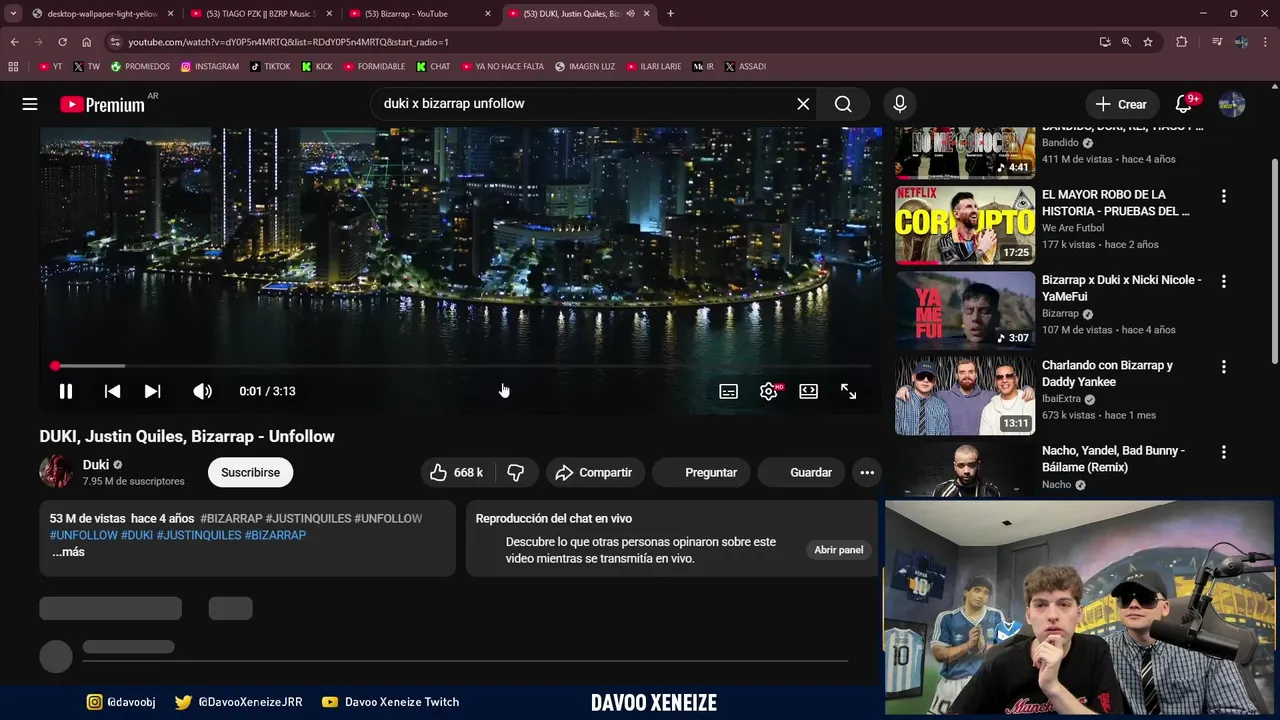Viewport: 1280px width, 720px height.
Task: Go back in browser history
Action: coord(14,42)
